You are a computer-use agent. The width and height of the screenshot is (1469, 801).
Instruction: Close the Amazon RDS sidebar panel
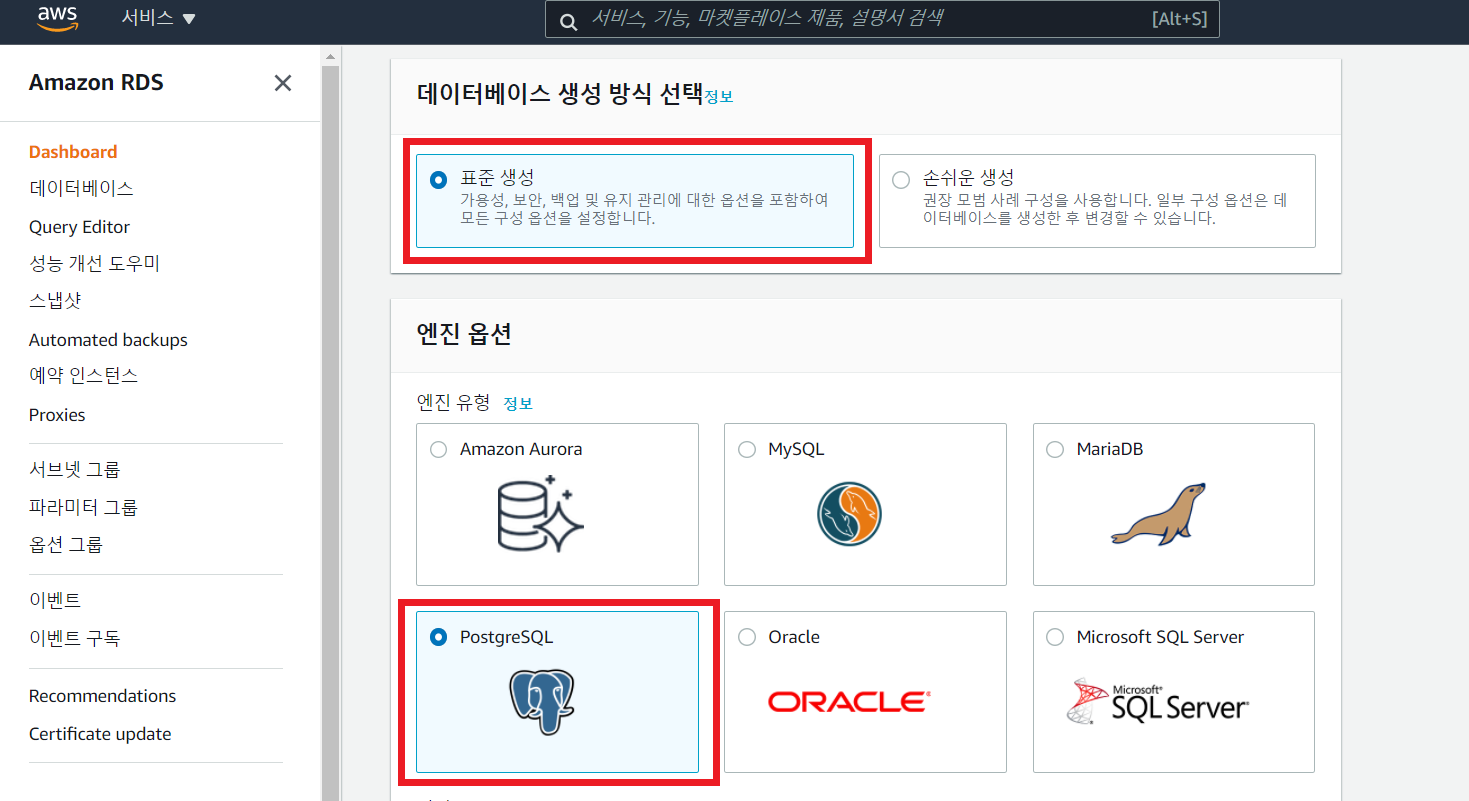[x=283, y=83]
